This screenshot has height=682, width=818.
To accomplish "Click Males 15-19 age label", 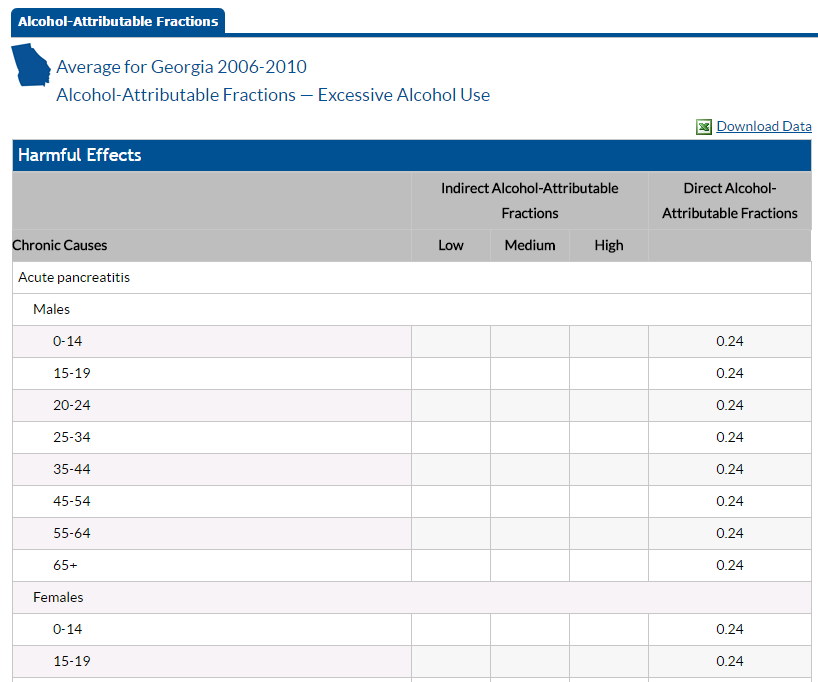I will click(71, 373).
